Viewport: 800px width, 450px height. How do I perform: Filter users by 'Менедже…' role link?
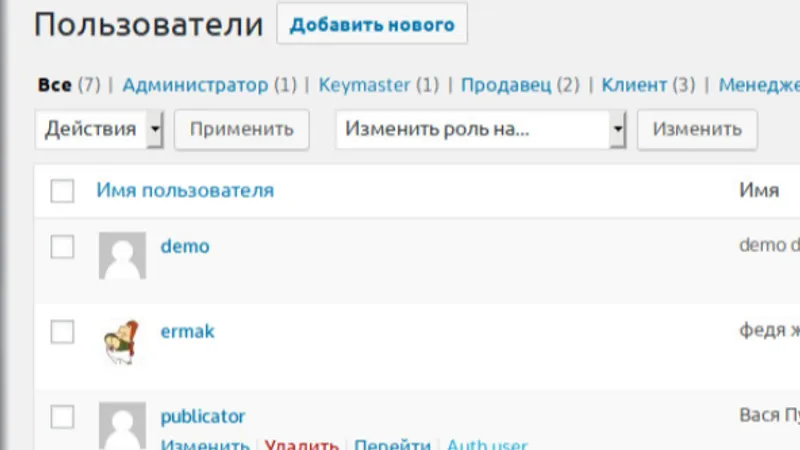coord(759,85)
